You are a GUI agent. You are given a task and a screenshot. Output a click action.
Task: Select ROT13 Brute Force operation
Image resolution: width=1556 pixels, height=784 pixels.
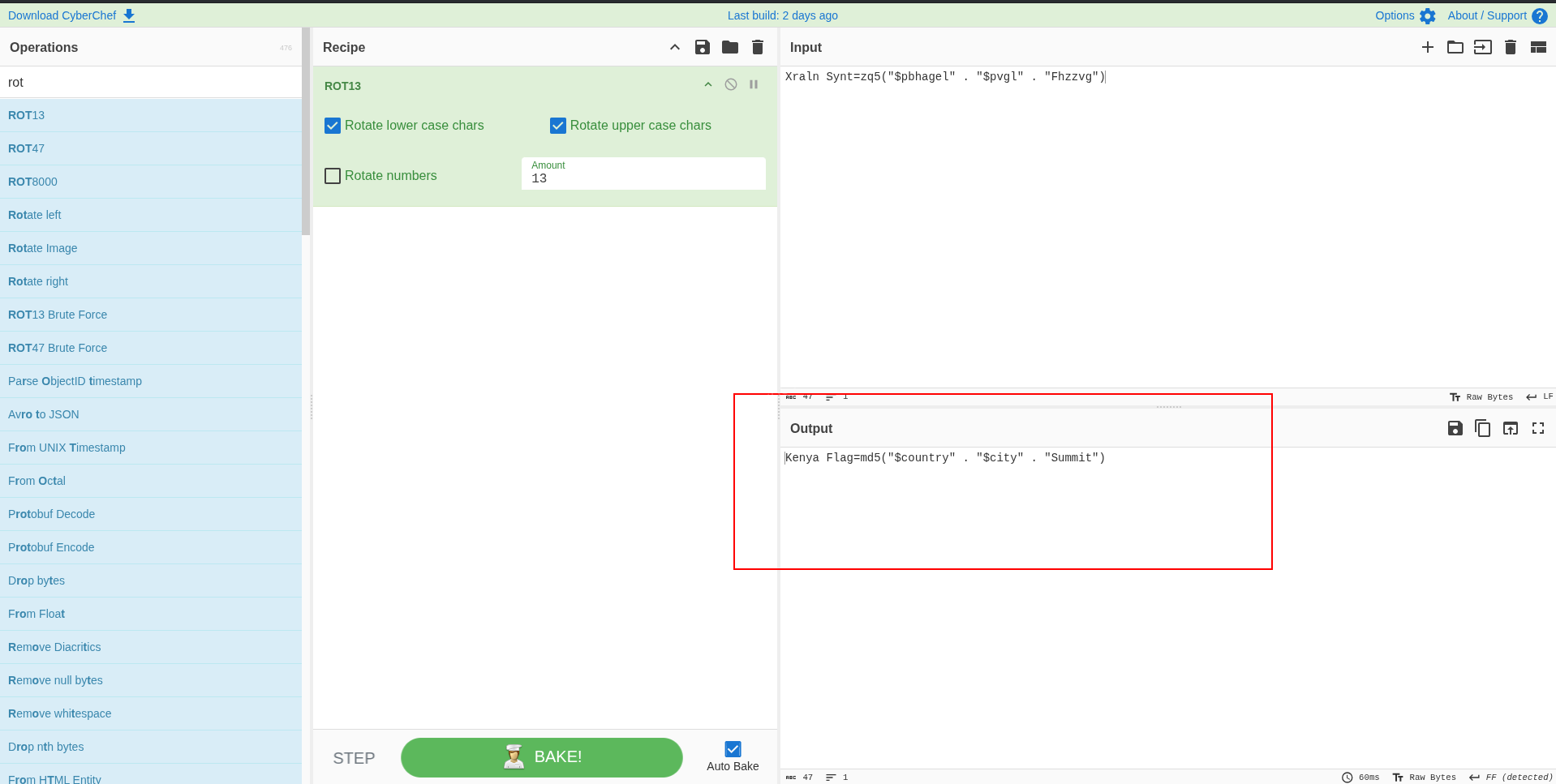click(x=151, y=315)
